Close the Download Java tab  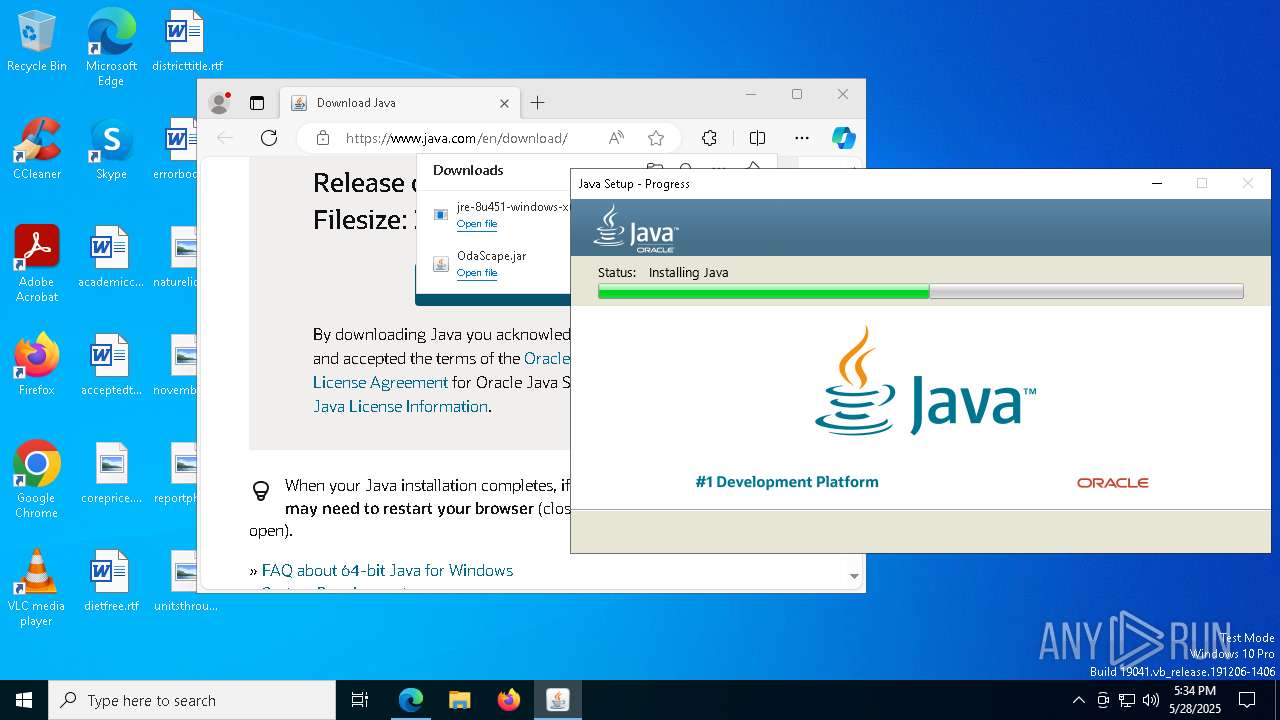(x=504, y=103)
